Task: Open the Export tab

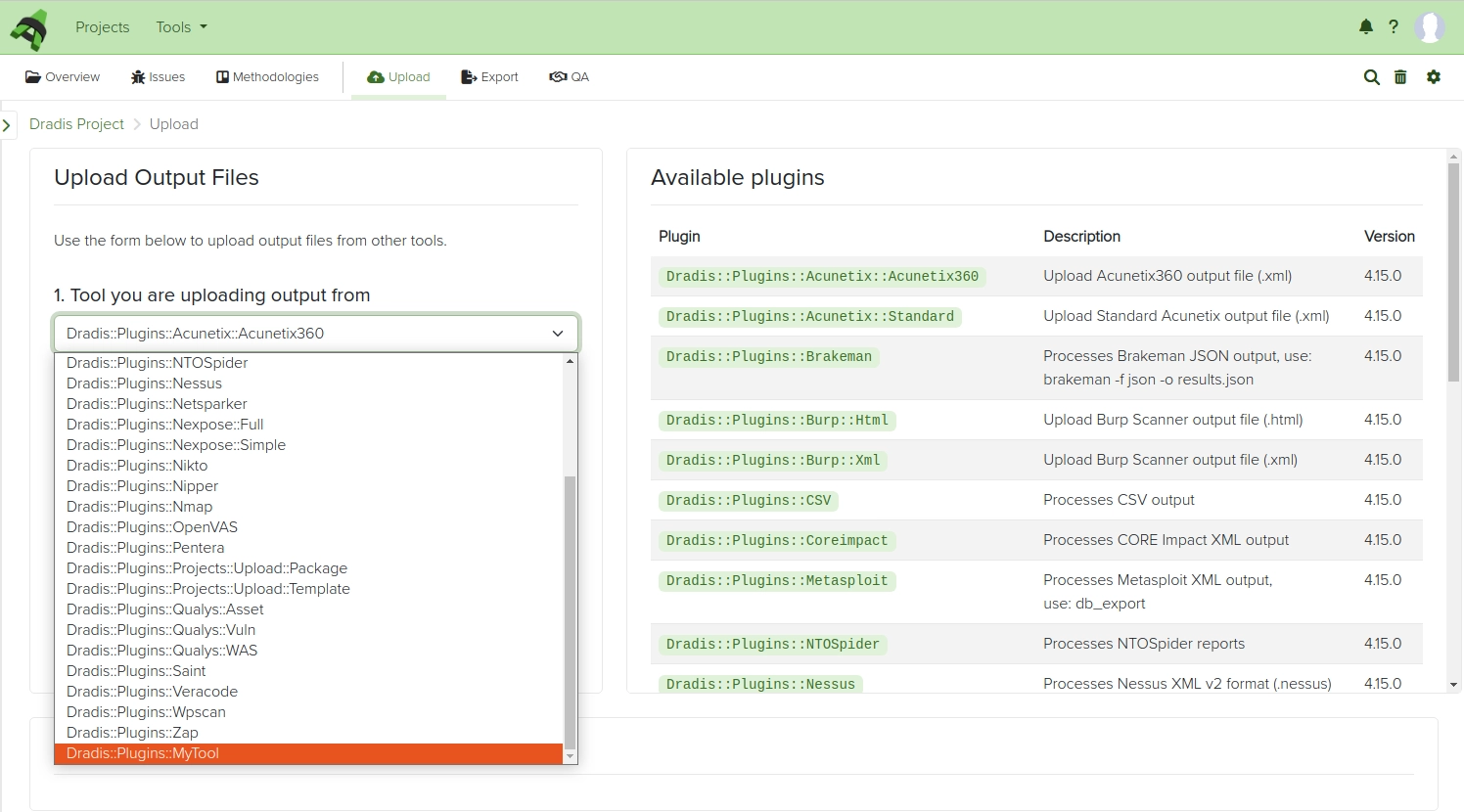Action: pos(489,77)
